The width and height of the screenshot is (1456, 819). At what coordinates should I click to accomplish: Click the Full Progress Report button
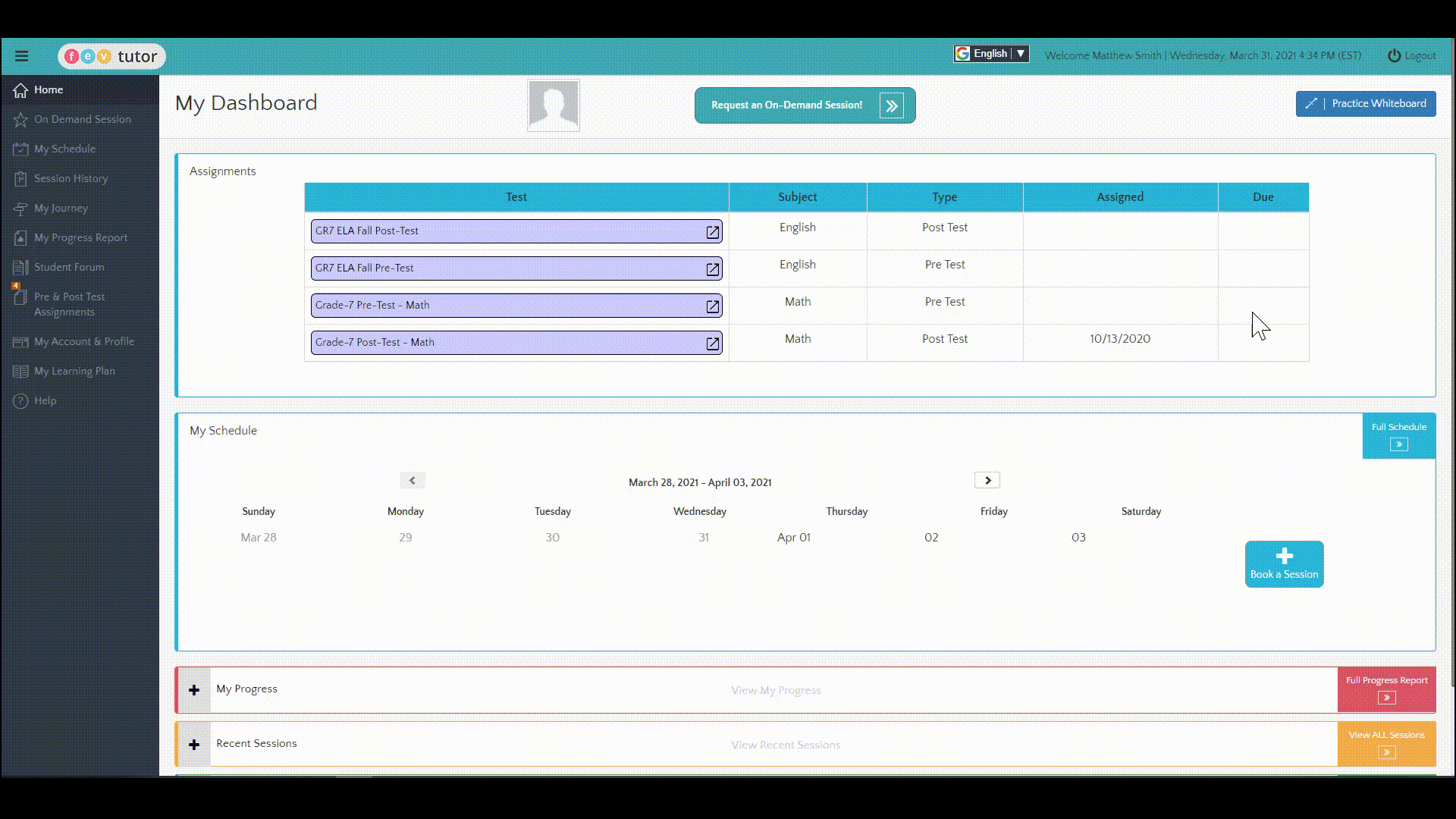pos(1386,689)
